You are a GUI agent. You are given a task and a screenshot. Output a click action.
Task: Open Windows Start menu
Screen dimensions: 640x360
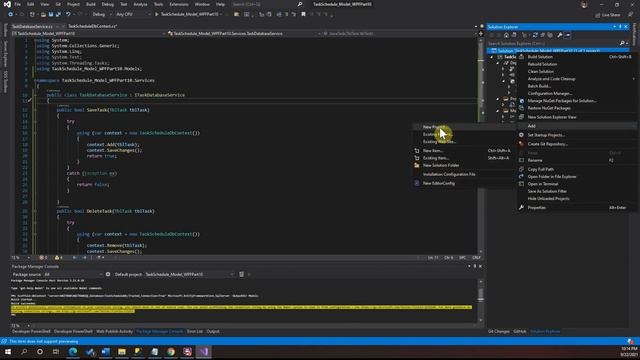(x=8, y=351)
